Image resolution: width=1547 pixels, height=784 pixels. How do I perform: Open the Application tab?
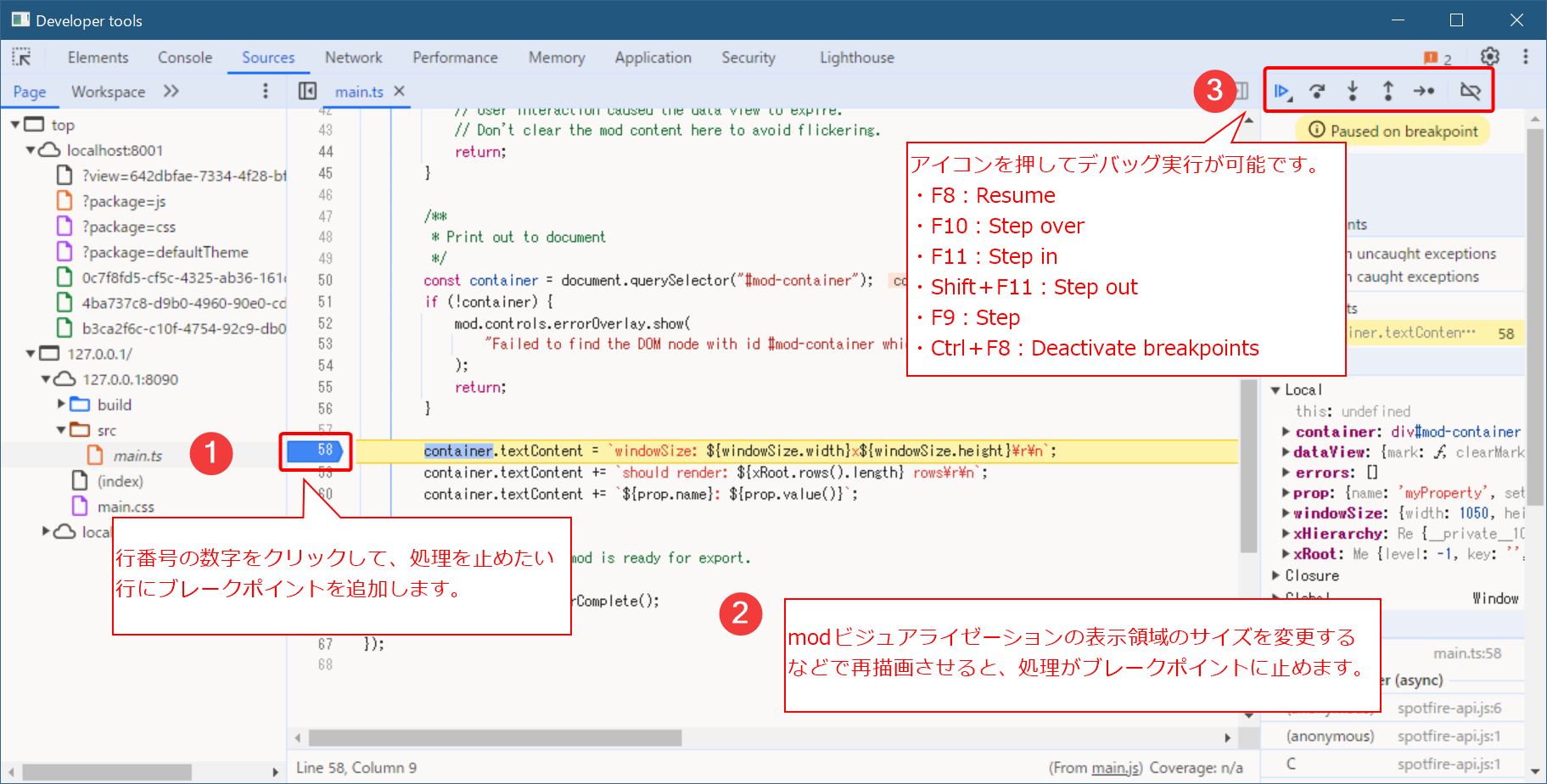click(x=653, y=57)
